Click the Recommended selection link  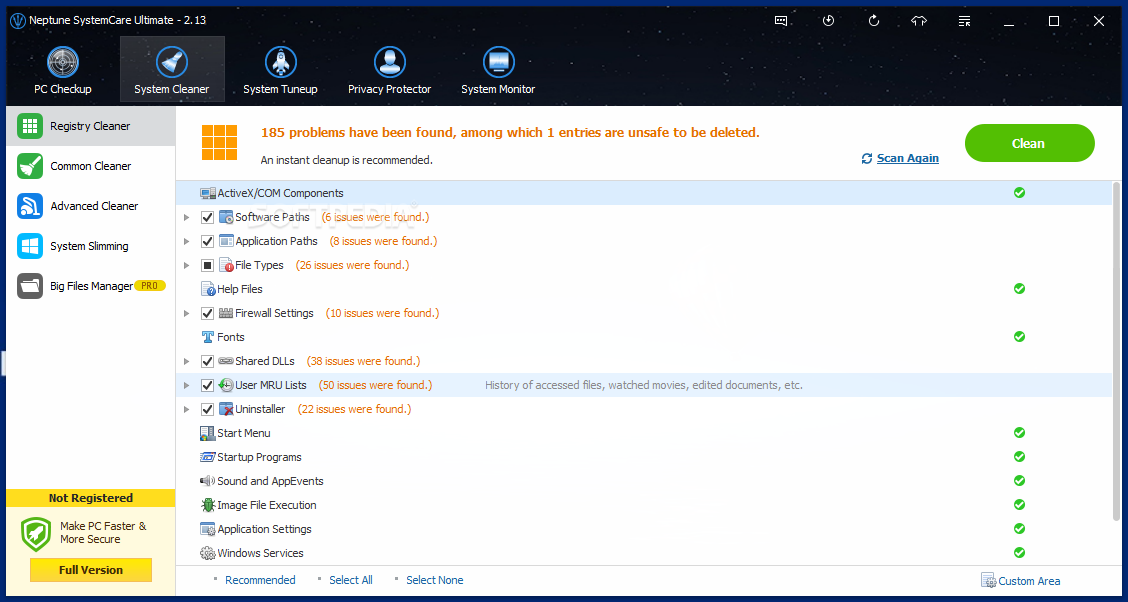(260, 580)
